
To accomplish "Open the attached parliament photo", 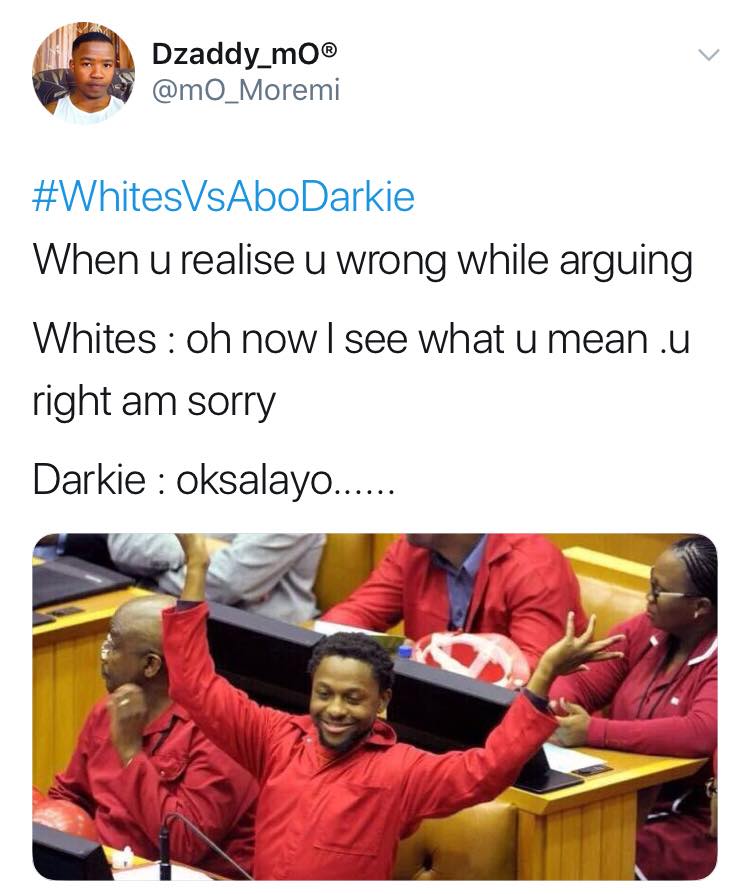I will (375, 706).
